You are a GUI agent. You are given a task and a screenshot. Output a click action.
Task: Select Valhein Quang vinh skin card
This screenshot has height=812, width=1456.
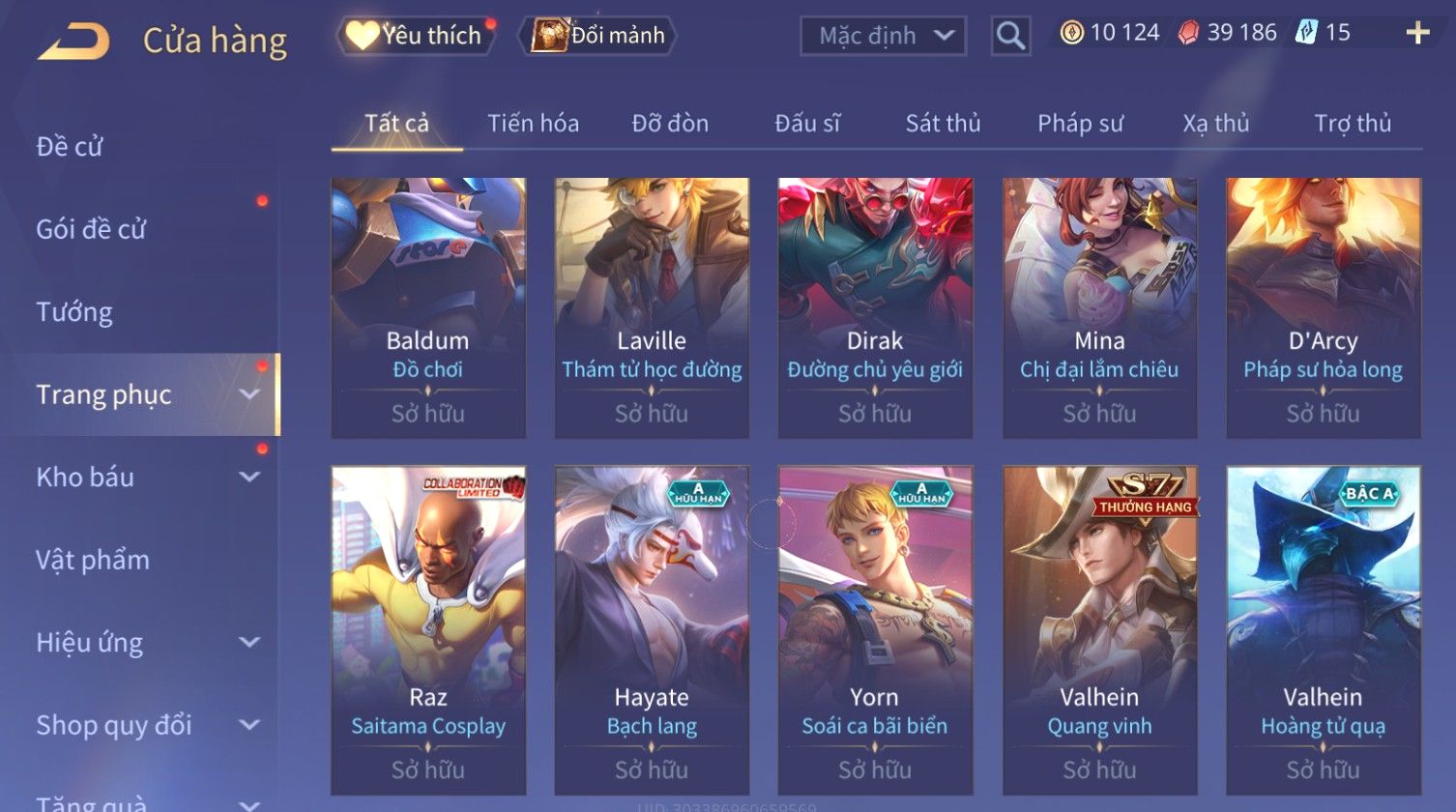click(x=1099, y=630)
